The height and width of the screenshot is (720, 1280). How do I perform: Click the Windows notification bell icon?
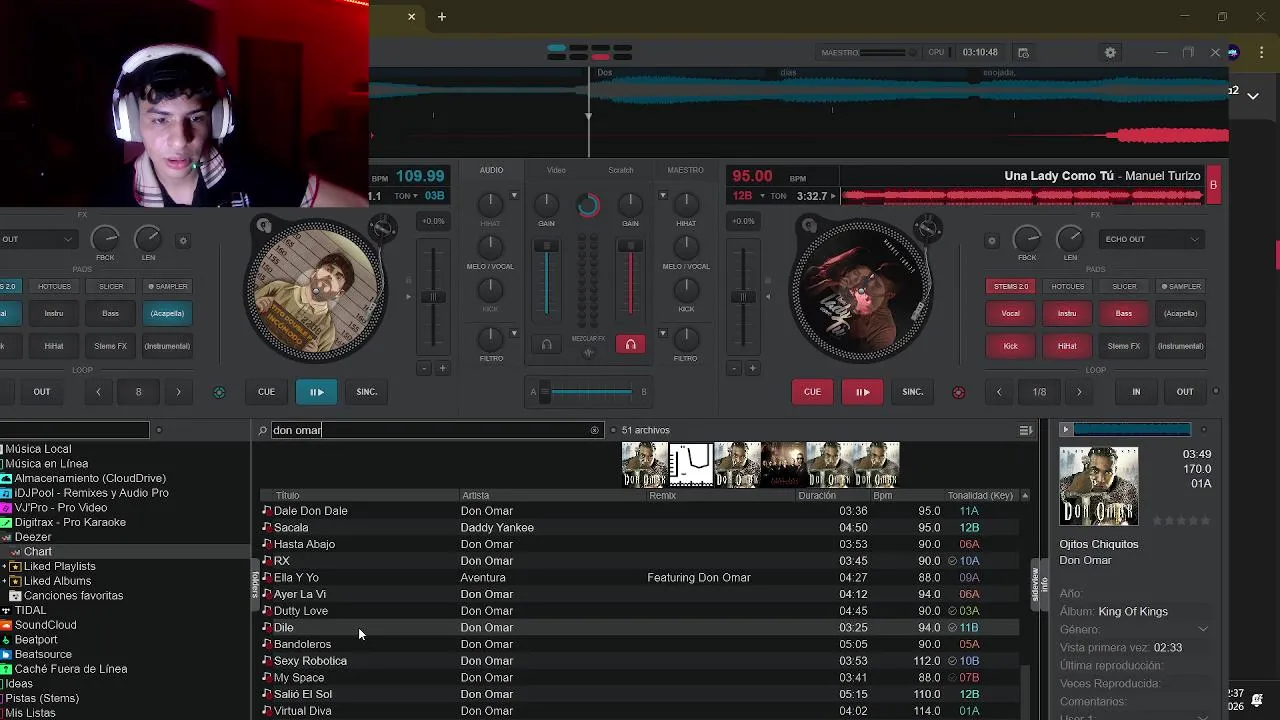point(1257,698)
